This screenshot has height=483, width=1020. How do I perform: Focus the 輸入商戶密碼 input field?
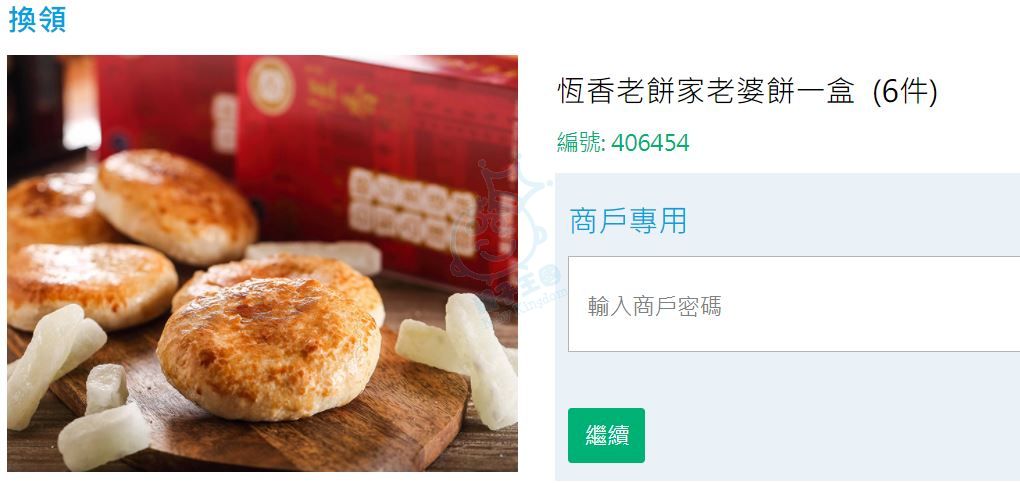tap(794, 304)
